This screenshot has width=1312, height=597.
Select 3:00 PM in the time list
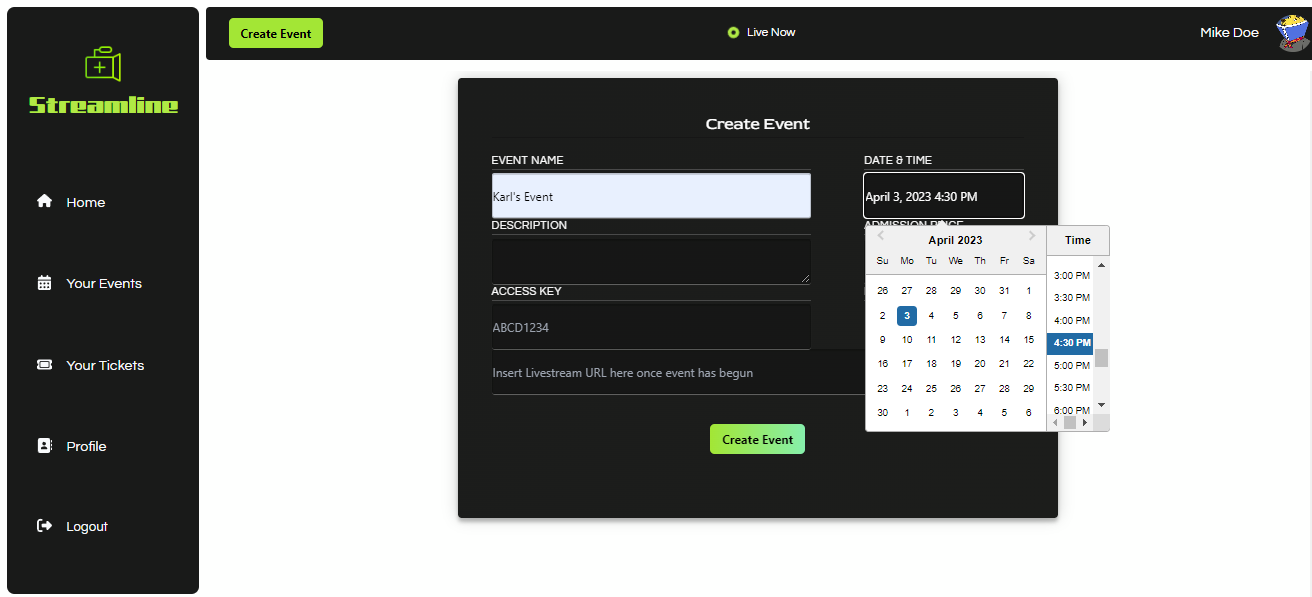[1072, 275]
